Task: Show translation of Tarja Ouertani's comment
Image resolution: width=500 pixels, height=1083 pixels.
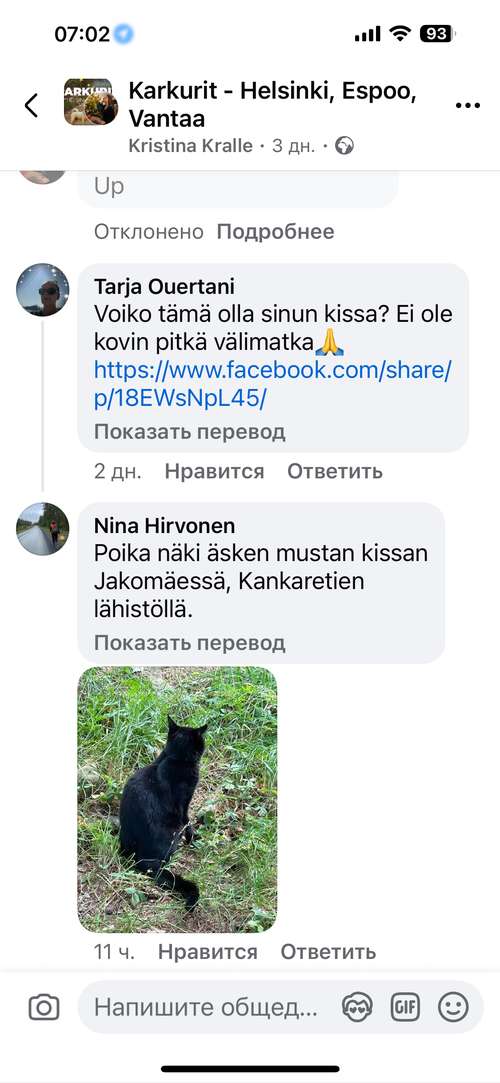Action: 190,432
